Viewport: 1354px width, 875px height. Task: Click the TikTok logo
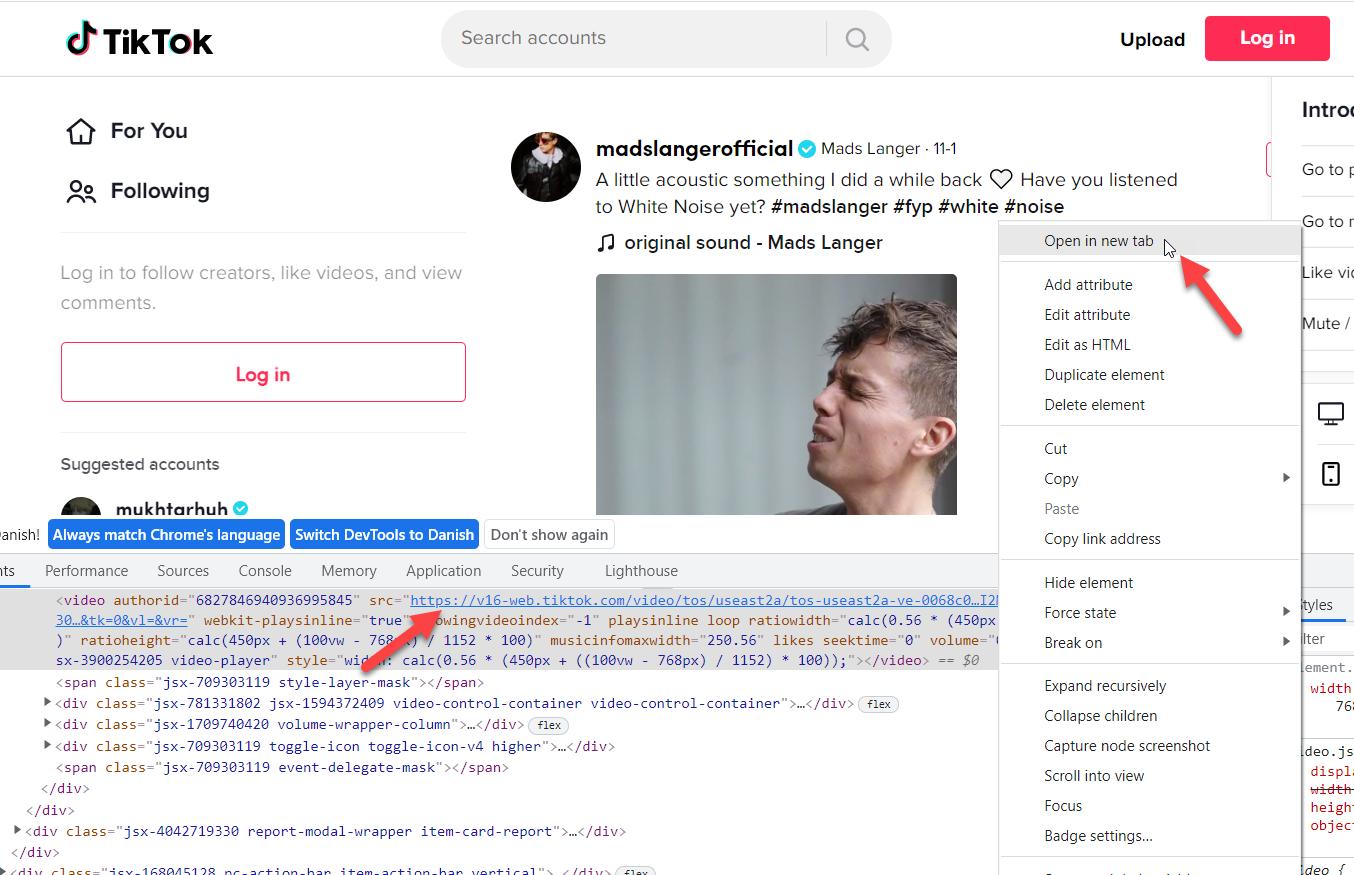[140, 40]
